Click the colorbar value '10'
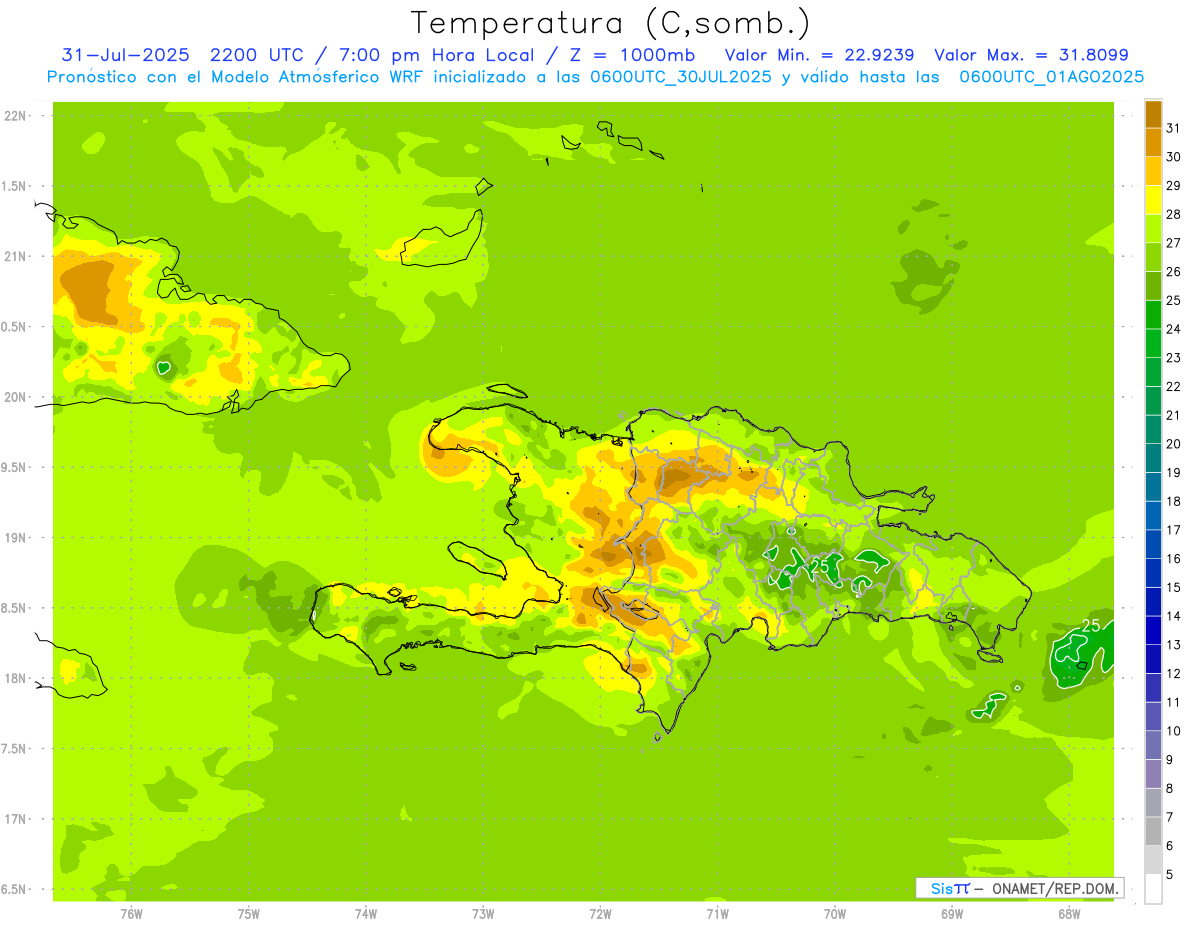The height and width of the screenshot is (927, 1200). 1173,731
